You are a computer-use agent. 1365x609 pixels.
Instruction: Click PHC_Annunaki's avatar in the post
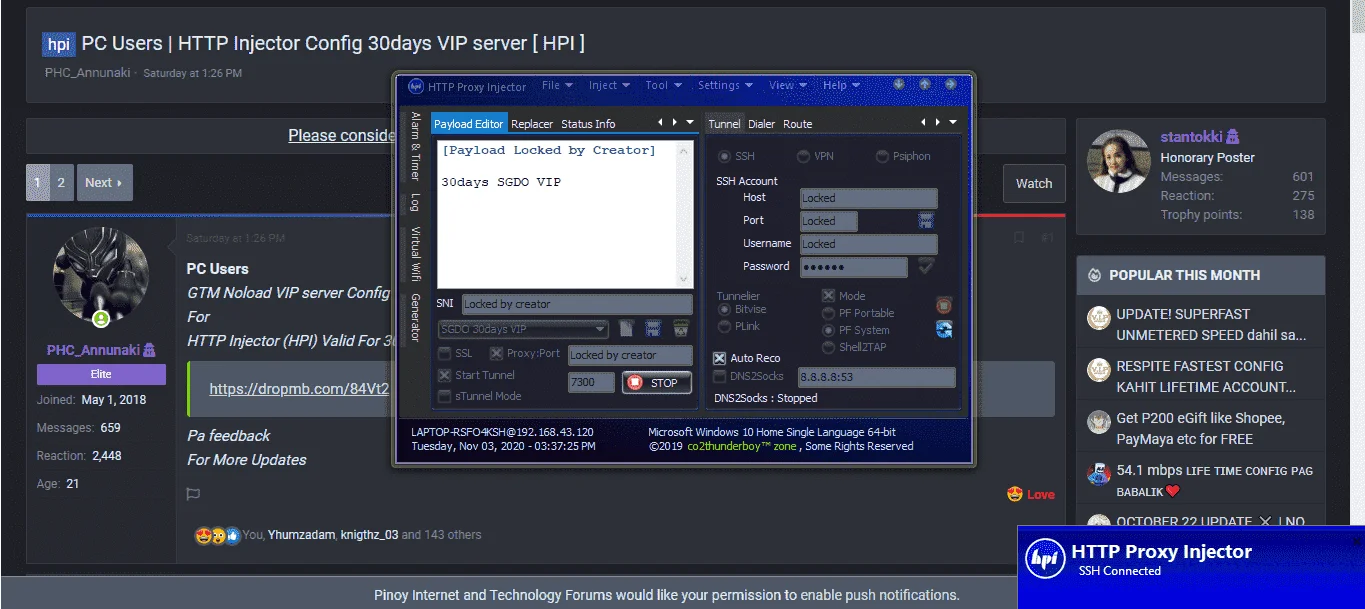click(x=101, y=276)
